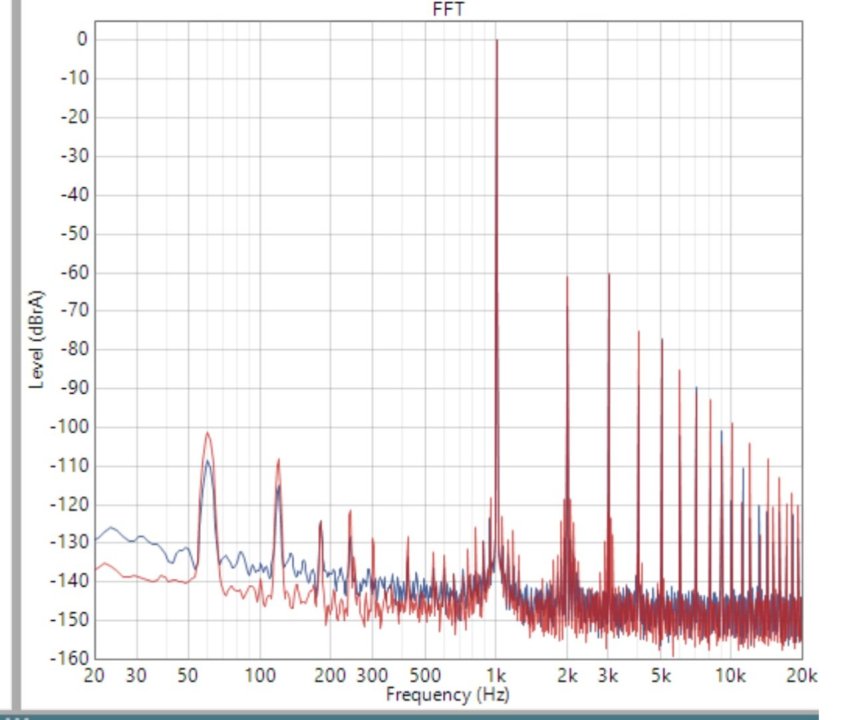858x720 pixels.
Task: Click the 30 Hz frequency axis tick label
Action: 136,675
